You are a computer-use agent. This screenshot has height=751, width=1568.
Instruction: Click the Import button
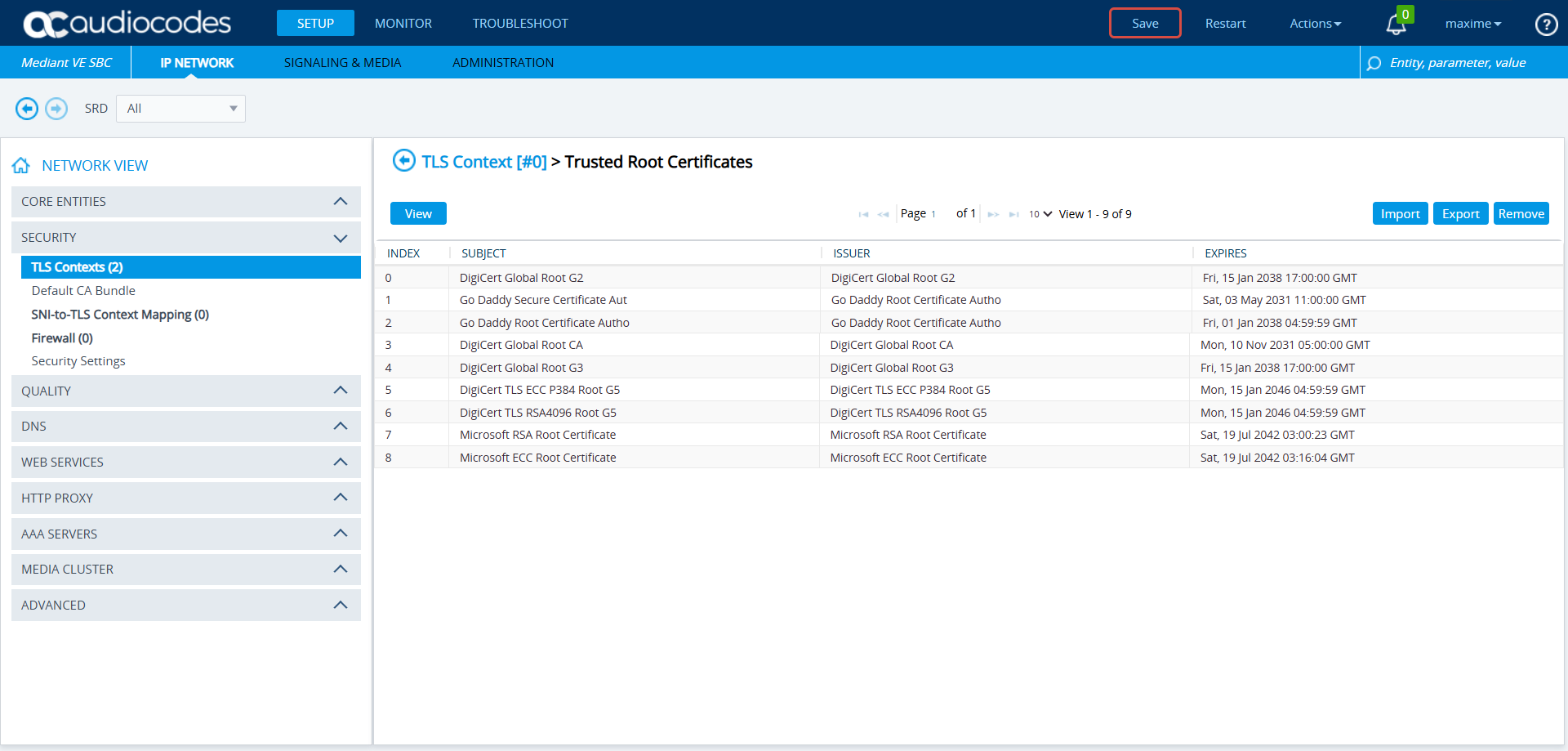point(1400,214)
